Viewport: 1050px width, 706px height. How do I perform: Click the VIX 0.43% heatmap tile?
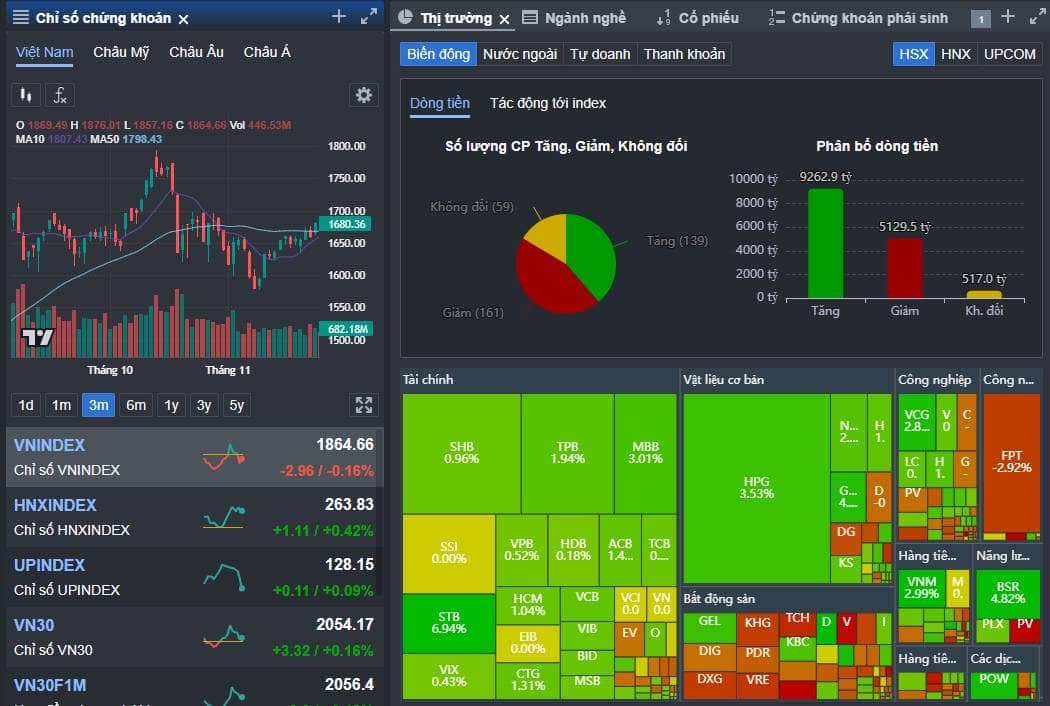coord(449,676)
